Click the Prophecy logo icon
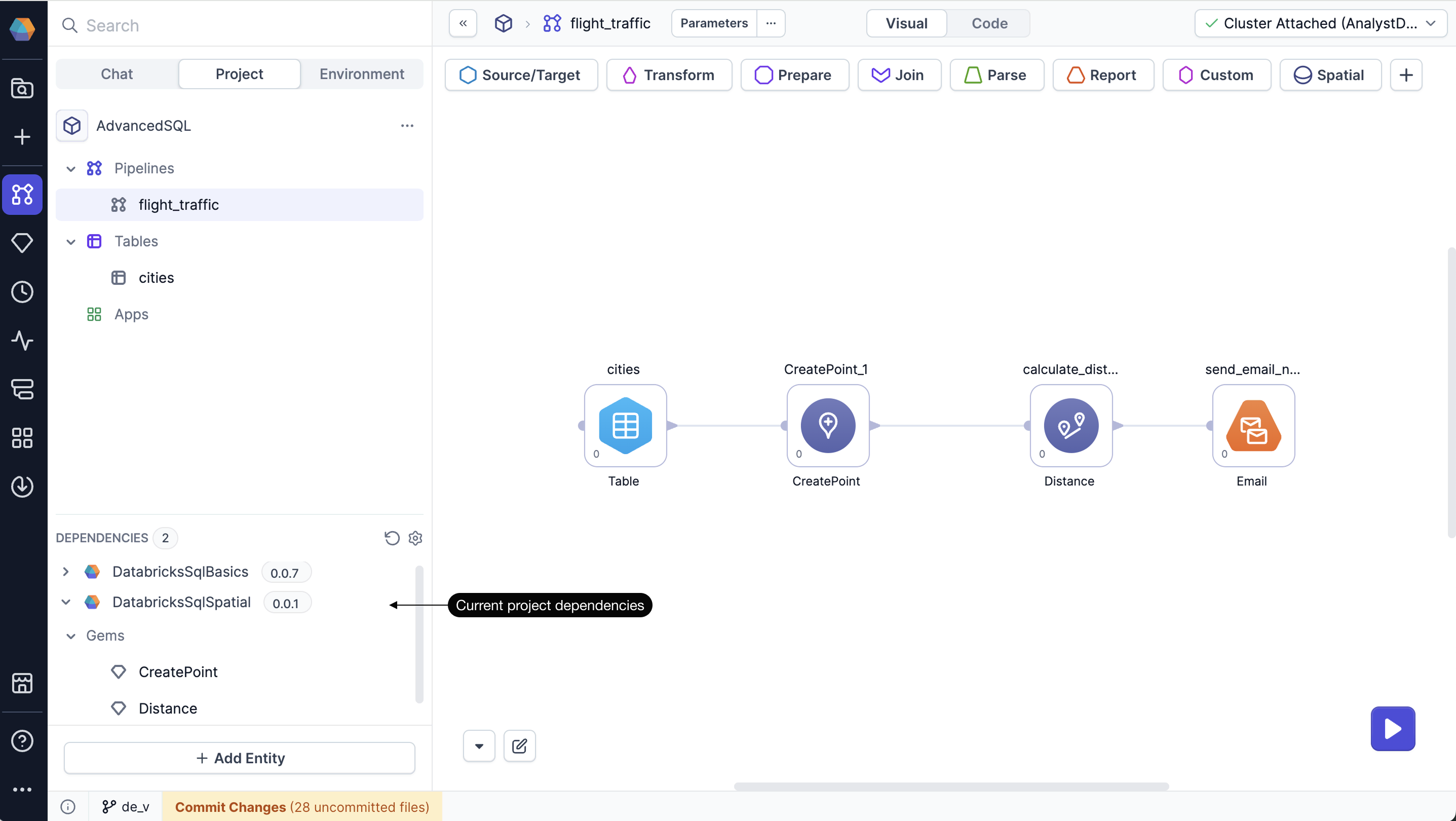1456x821 pixels. pyautogui.click(x=22, y=29)
